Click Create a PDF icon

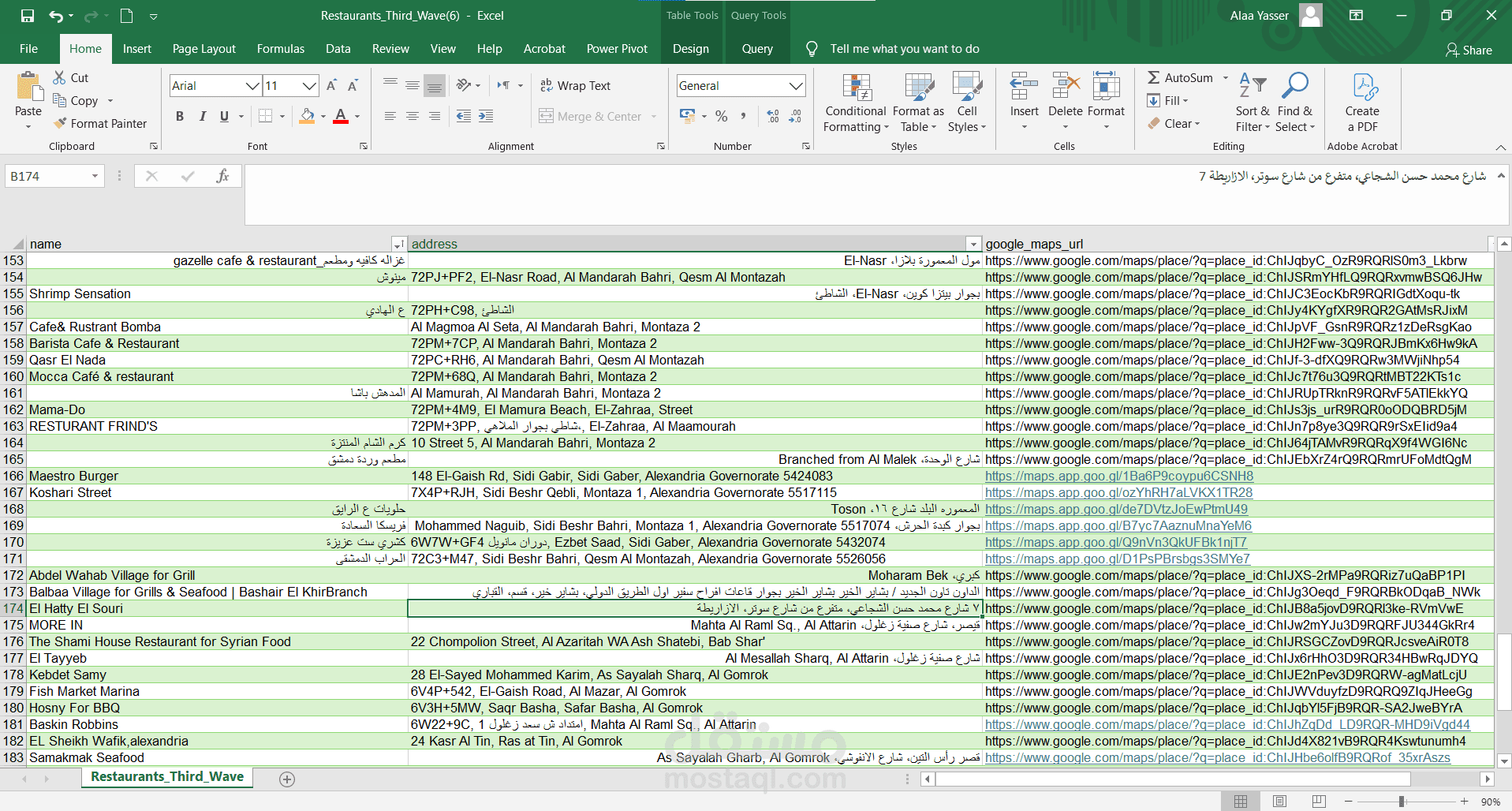(1363, 103)
